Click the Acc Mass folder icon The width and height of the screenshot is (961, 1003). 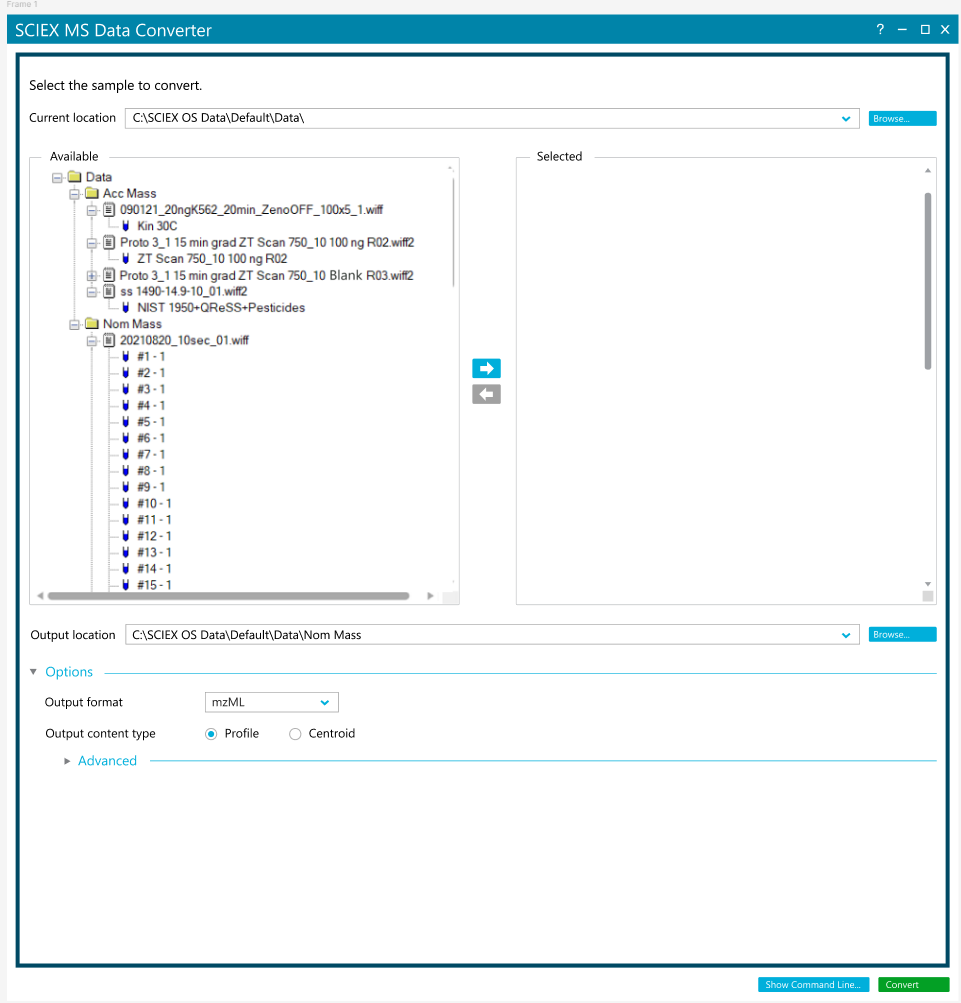click(x=91, y=193)
